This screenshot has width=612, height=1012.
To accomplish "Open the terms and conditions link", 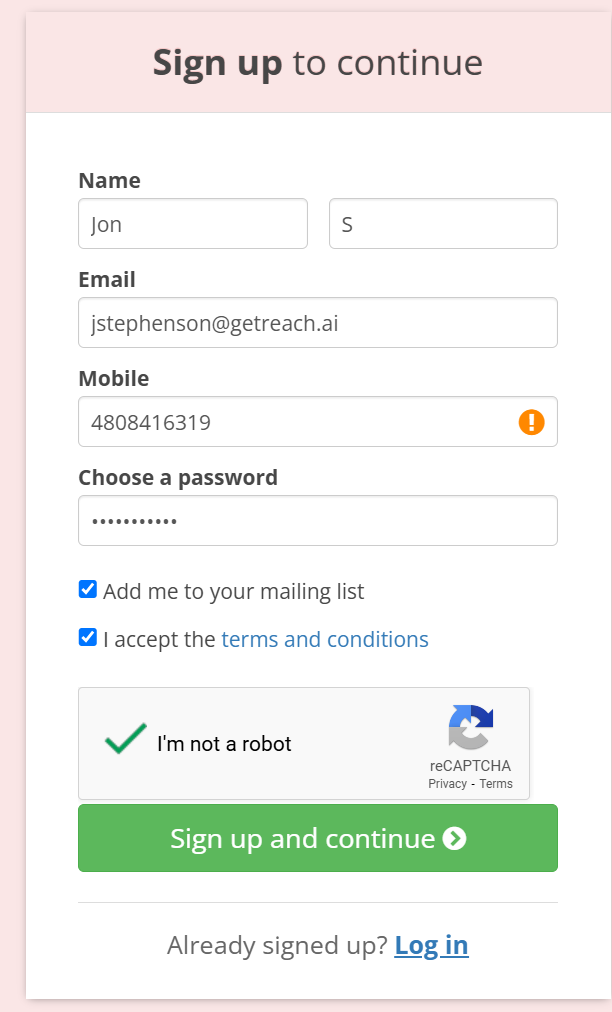I will pyautogui.click(x=325, y=639).
